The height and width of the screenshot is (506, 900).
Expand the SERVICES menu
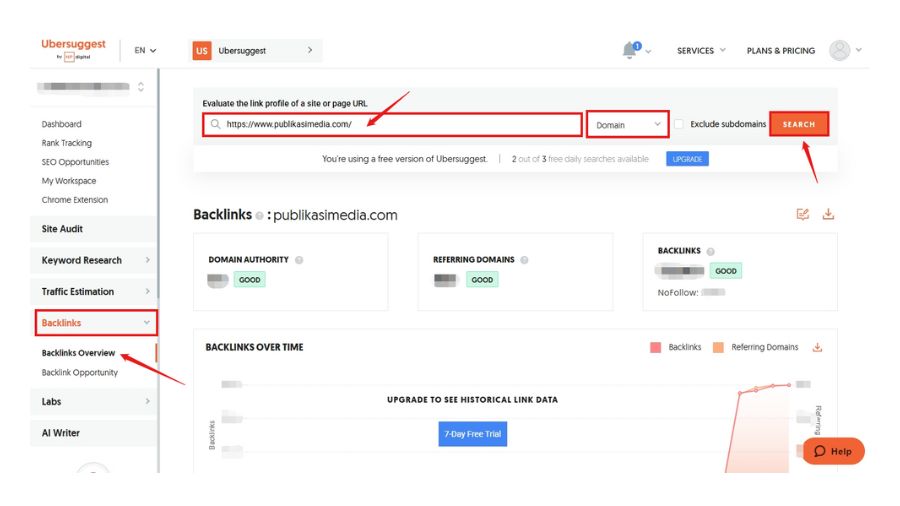(701, 50)
